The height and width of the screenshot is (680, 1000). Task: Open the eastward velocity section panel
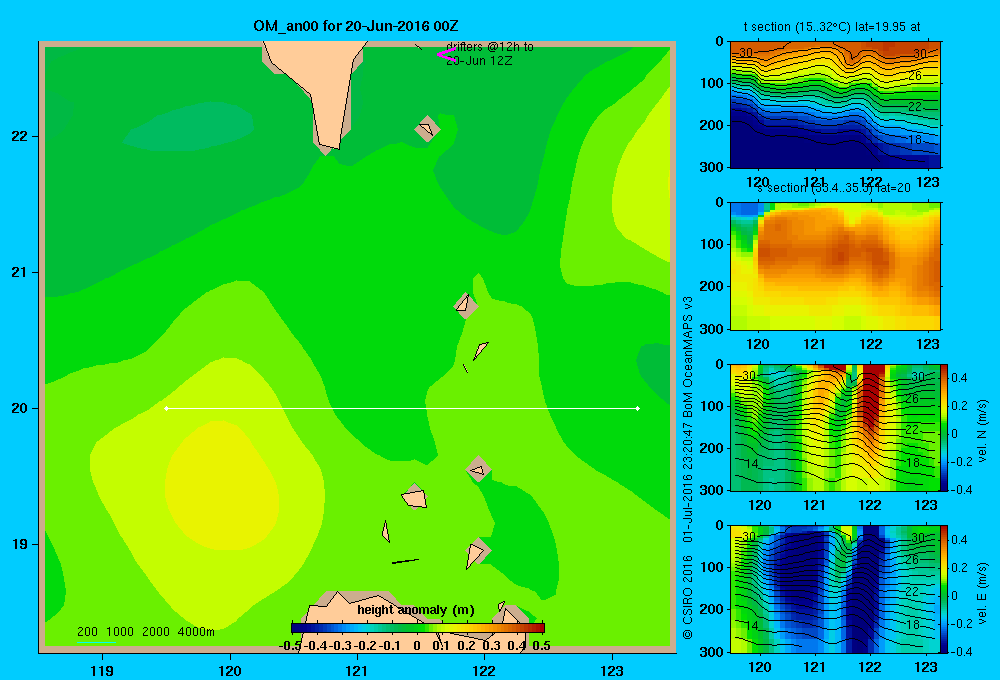(x=834, y=588)
